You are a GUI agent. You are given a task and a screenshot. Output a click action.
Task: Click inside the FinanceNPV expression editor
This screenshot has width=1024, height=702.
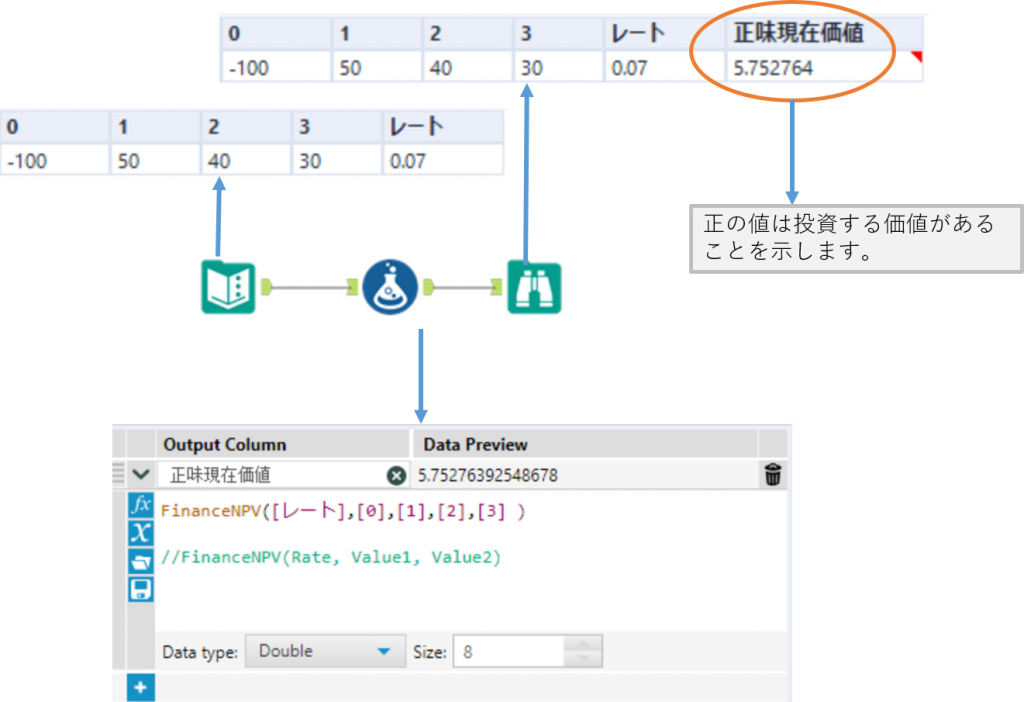click(460, 590)
